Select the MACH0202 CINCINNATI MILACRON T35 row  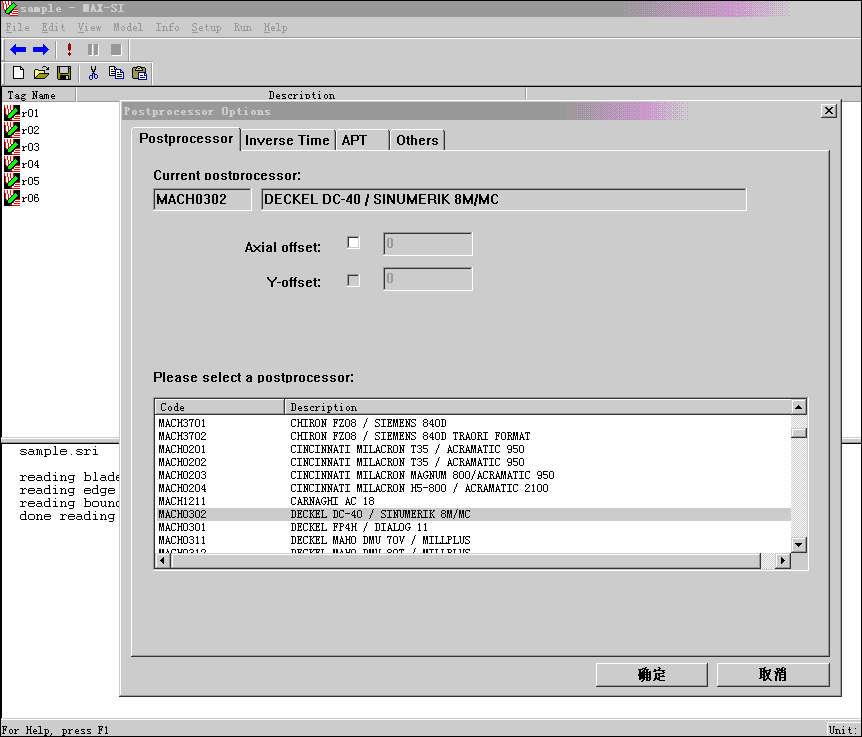[x=473, y=462]
